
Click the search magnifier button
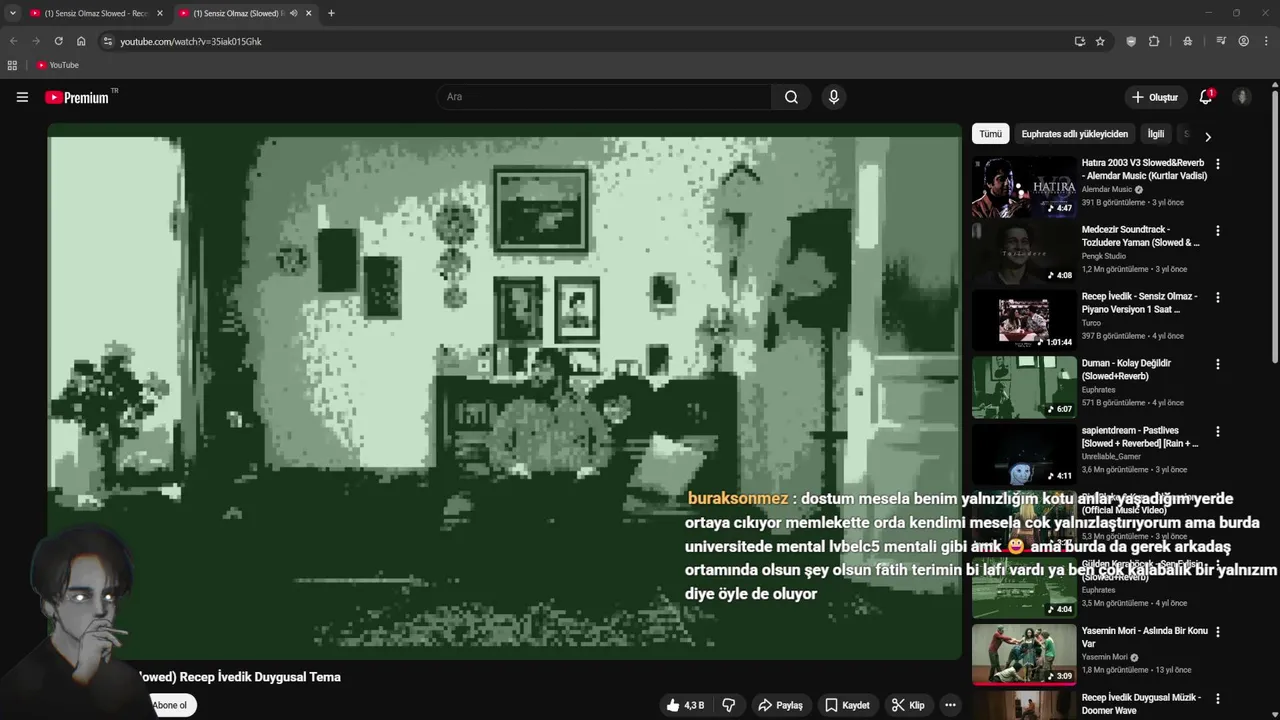(791, 97)
